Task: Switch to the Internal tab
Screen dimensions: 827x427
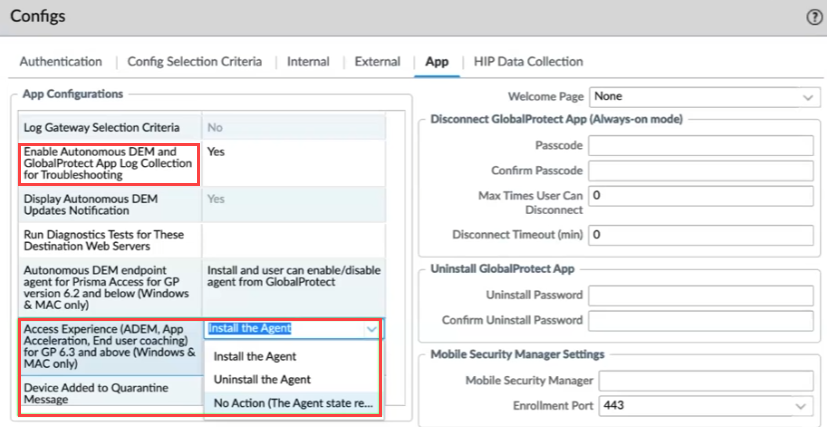Action: click(308, 62)
